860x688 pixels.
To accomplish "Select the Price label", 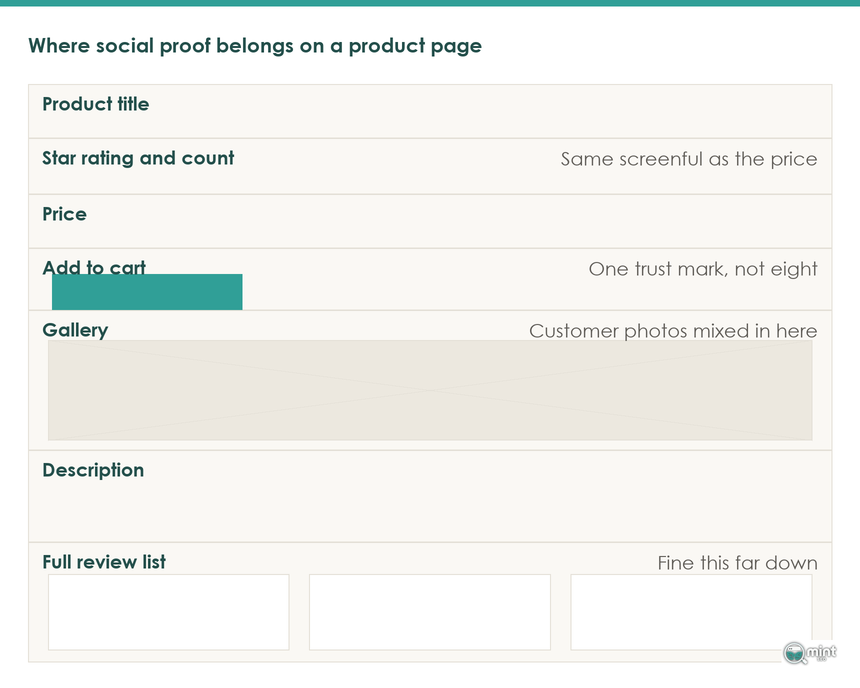I will tap(65, 214).
